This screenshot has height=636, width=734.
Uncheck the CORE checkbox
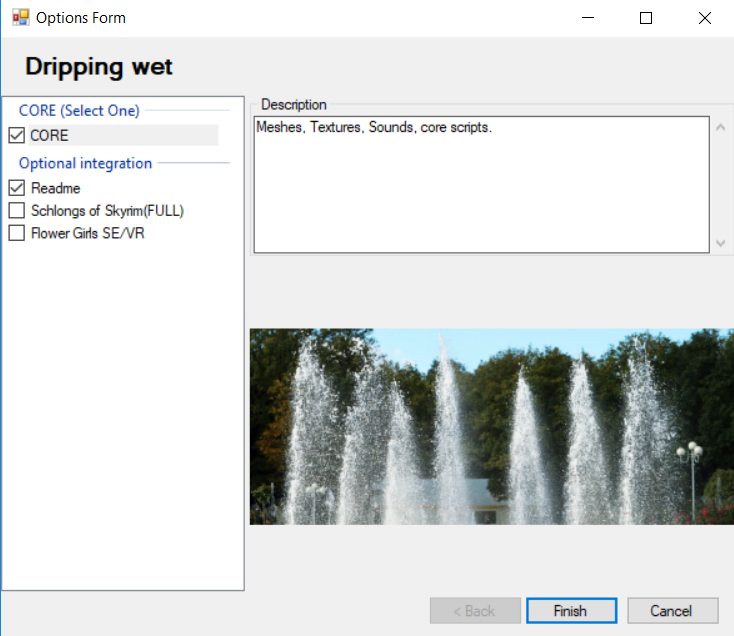(16, 136)
